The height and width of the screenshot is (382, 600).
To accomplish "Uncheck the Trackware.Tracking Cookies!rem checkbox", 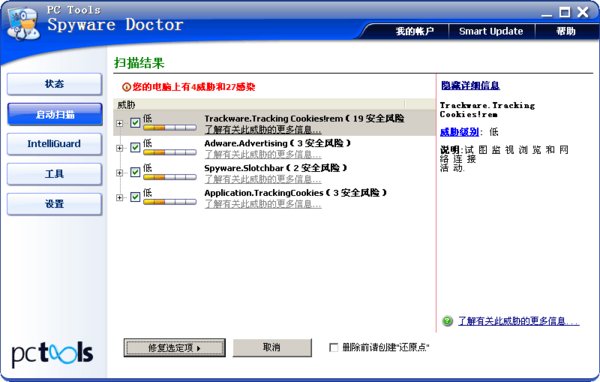I will (x=135, y=123).
